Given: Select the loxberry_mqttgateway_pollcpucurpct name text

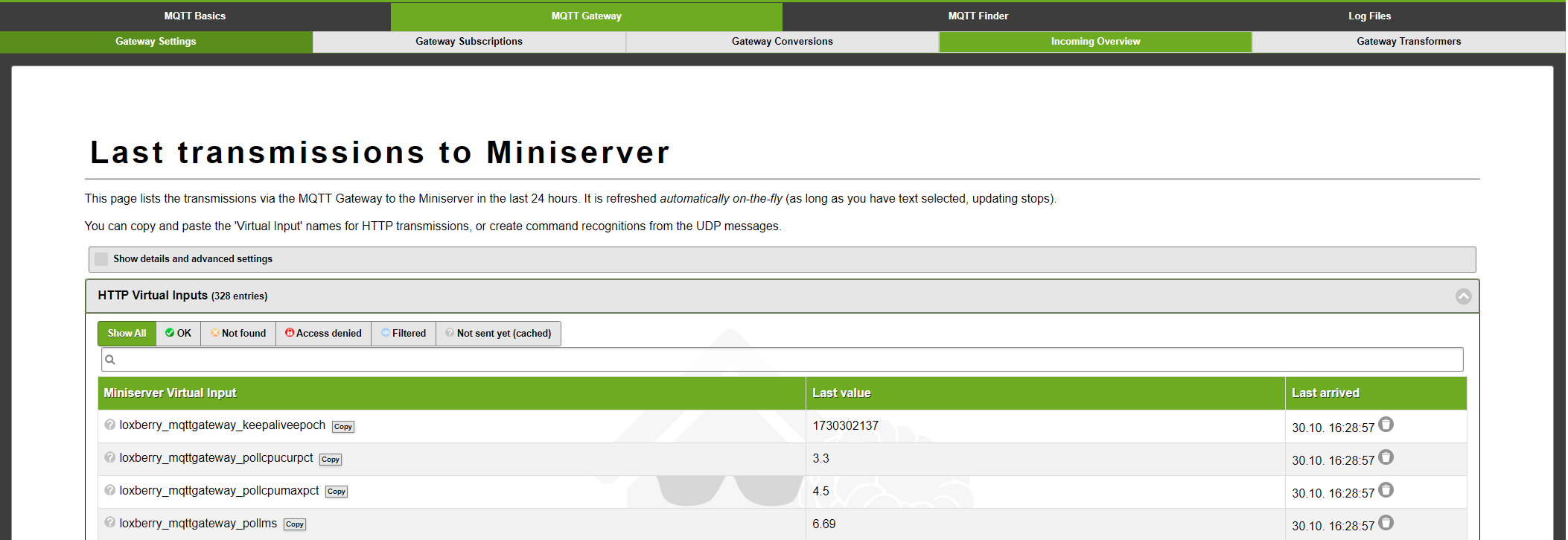Looking at the screenshot, I should pyautogui.click(x=217, y=458).
